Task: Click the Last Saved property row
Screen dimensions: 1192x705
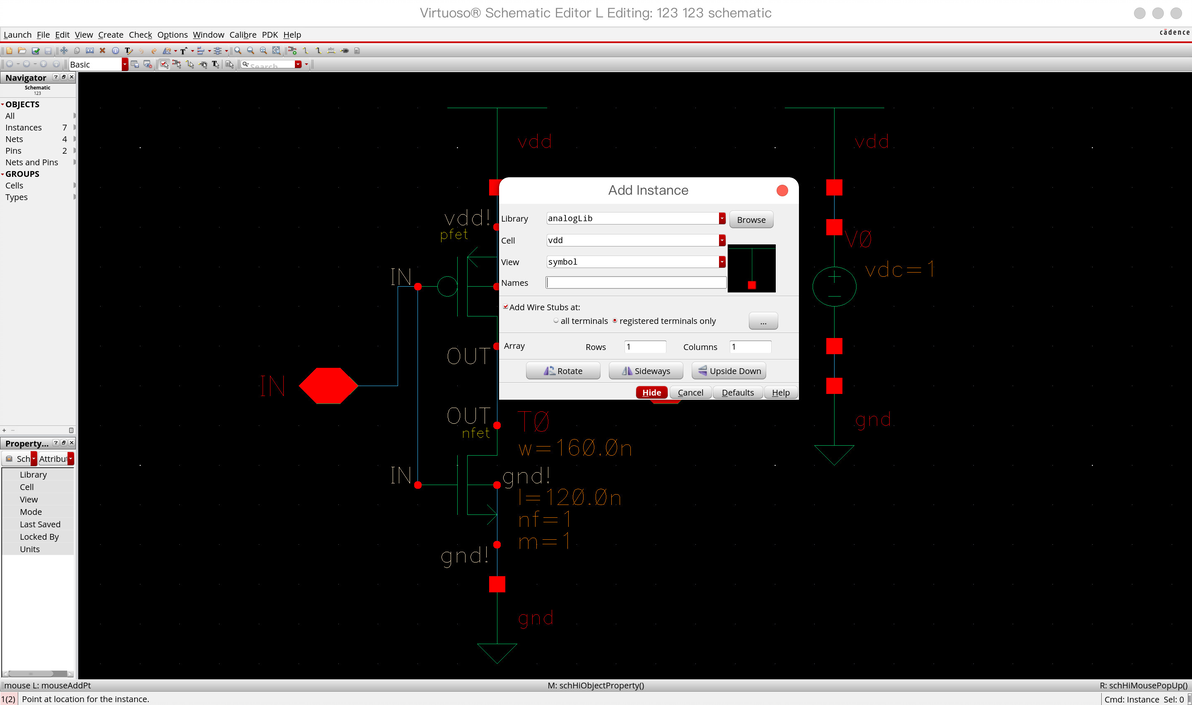Action: [x=40, y=524]
